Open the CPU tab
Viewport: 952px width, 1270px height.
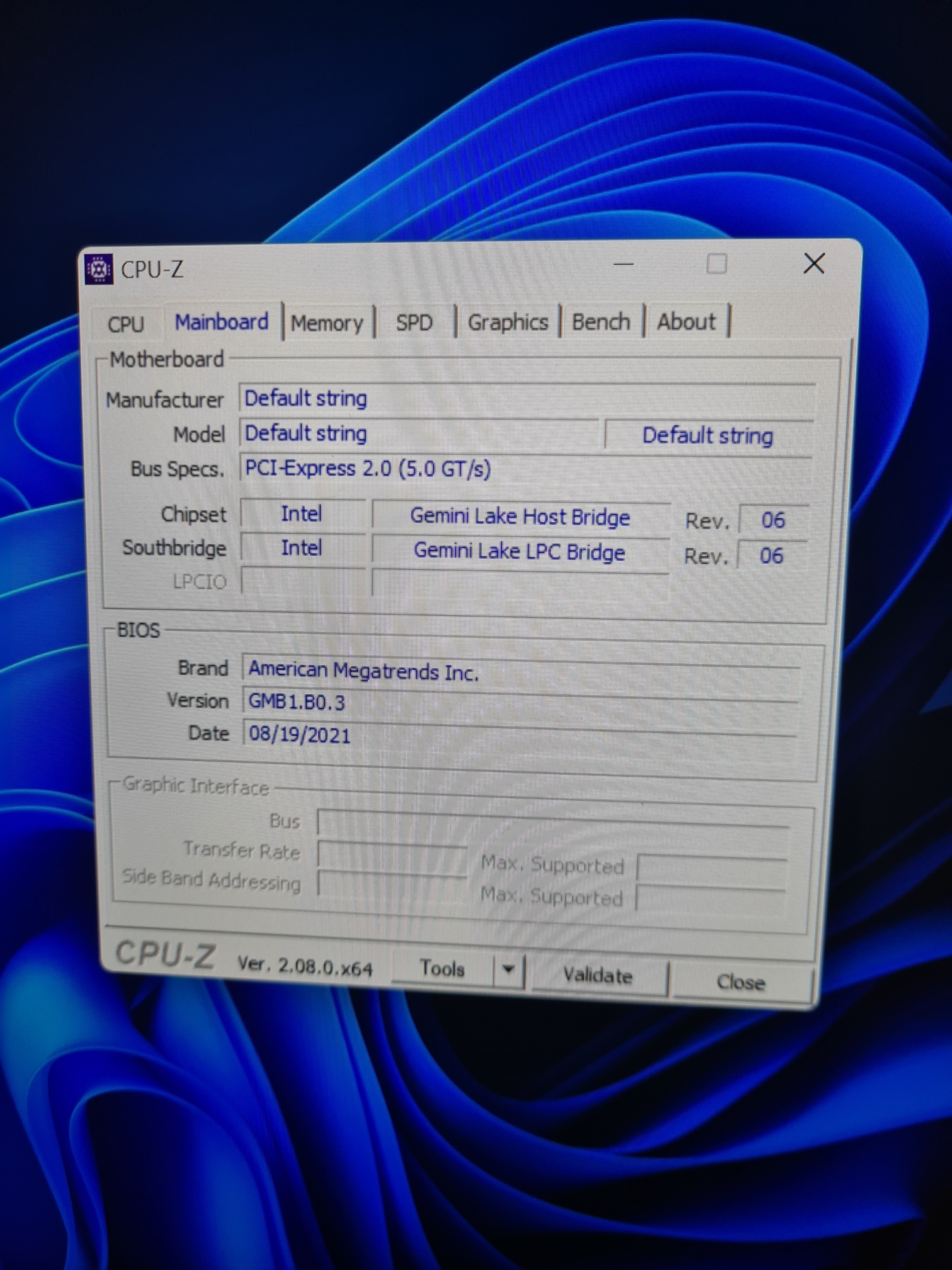coord(126,324)
